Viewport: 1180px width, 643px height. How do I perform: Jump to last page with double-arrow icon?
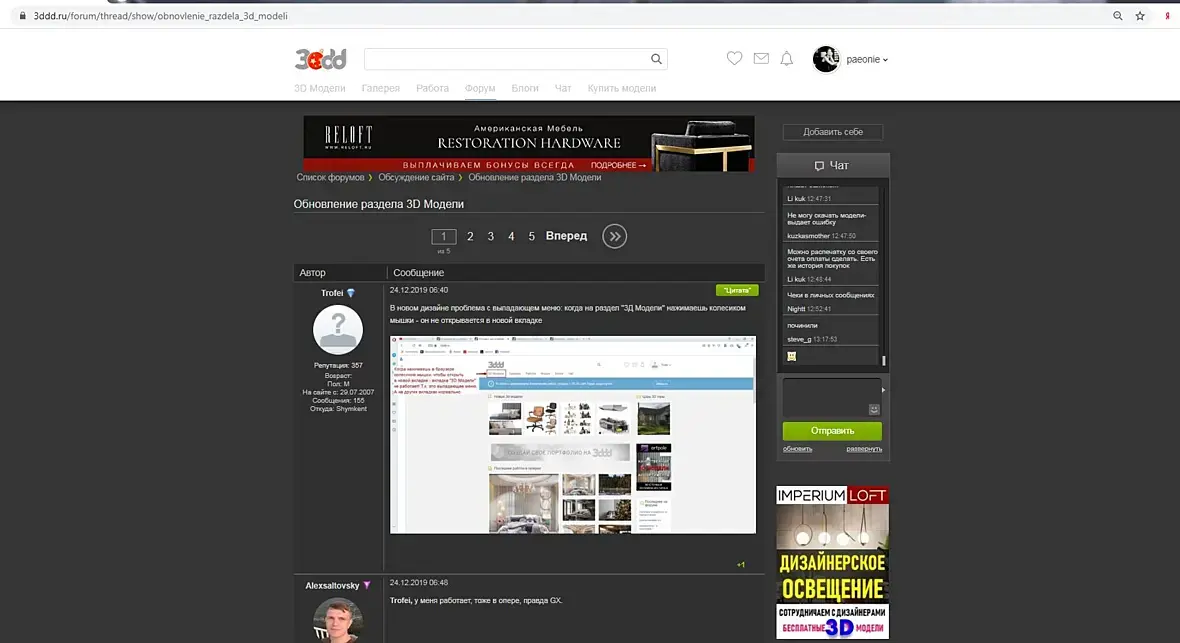614,236
